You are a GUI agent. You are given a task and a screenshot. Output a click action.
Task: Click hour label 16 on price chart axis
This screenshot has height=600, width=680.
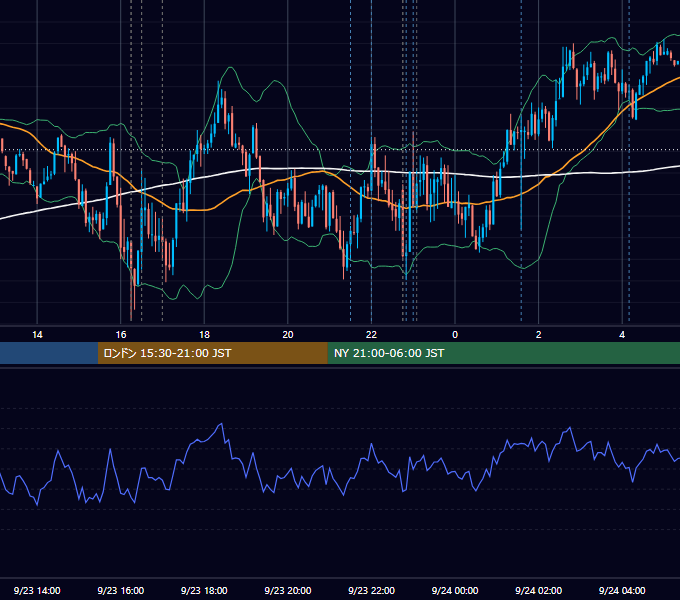click(x=121, y=335)
